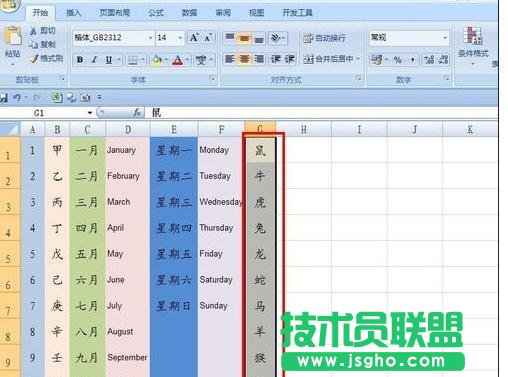The width and height of the screenshot is (508, 377).
Task: Toggle align text right
Action: (x=259, y=59)
